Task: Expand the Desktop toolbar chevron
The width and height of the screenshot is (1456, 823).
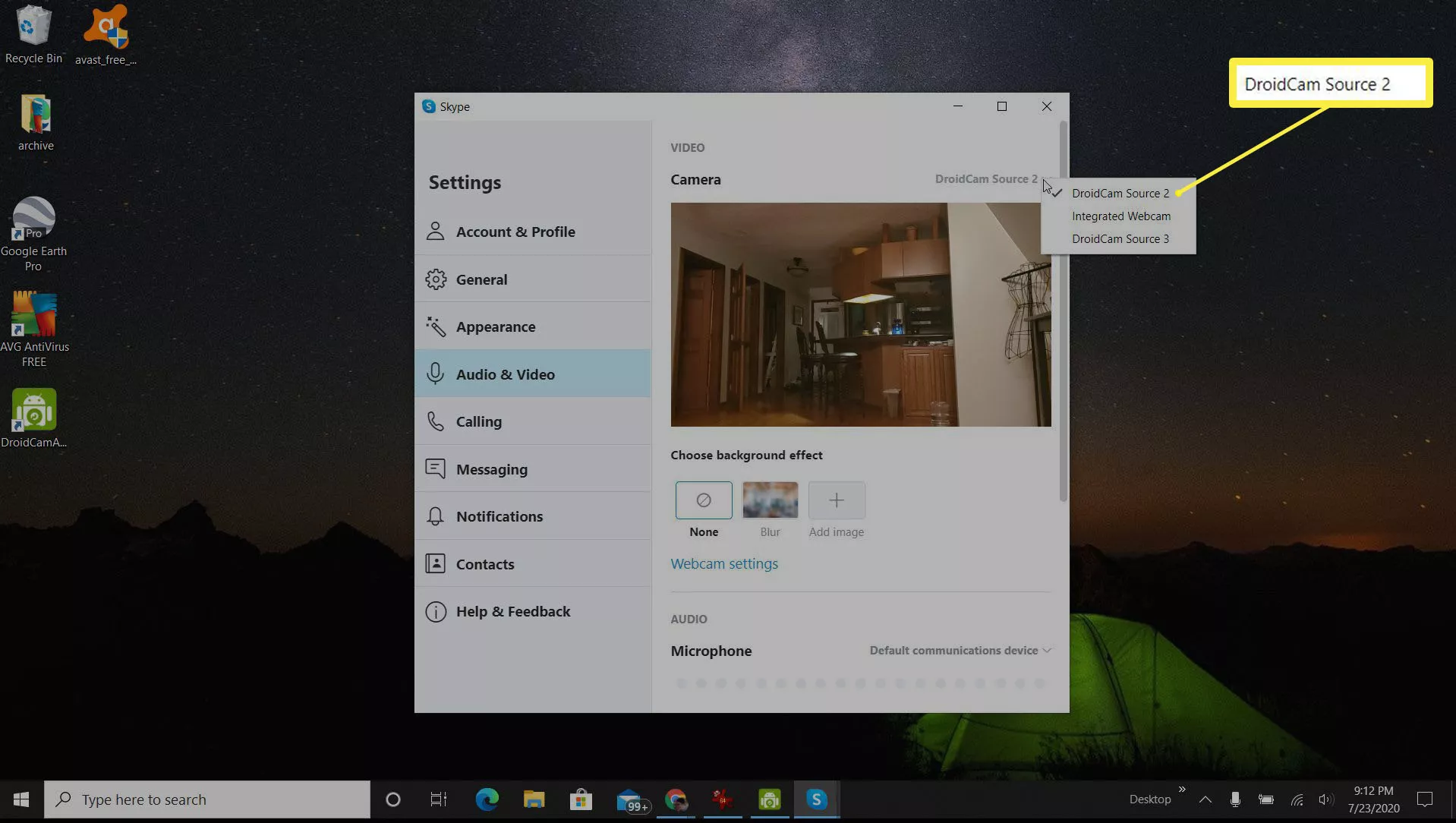Action: (1182, 790)
